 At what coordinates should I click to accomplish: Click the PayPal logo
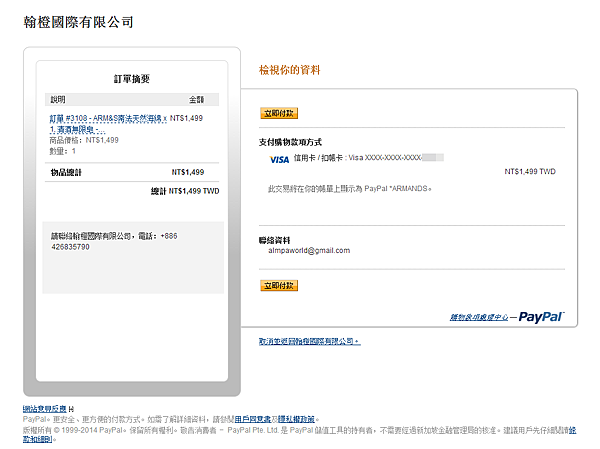[541, 317]
